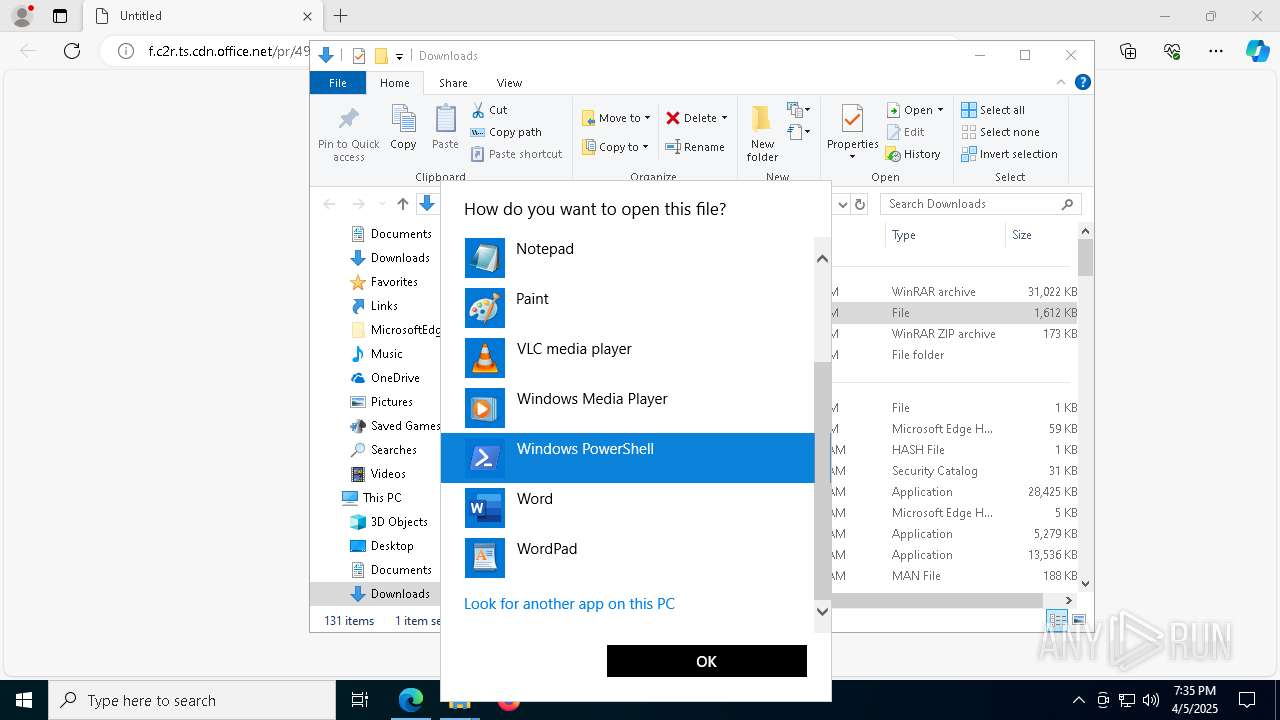Open Edge Settings and more menu
Image resolution: width=1280 pixels, height=720 pixels.
1216,51
